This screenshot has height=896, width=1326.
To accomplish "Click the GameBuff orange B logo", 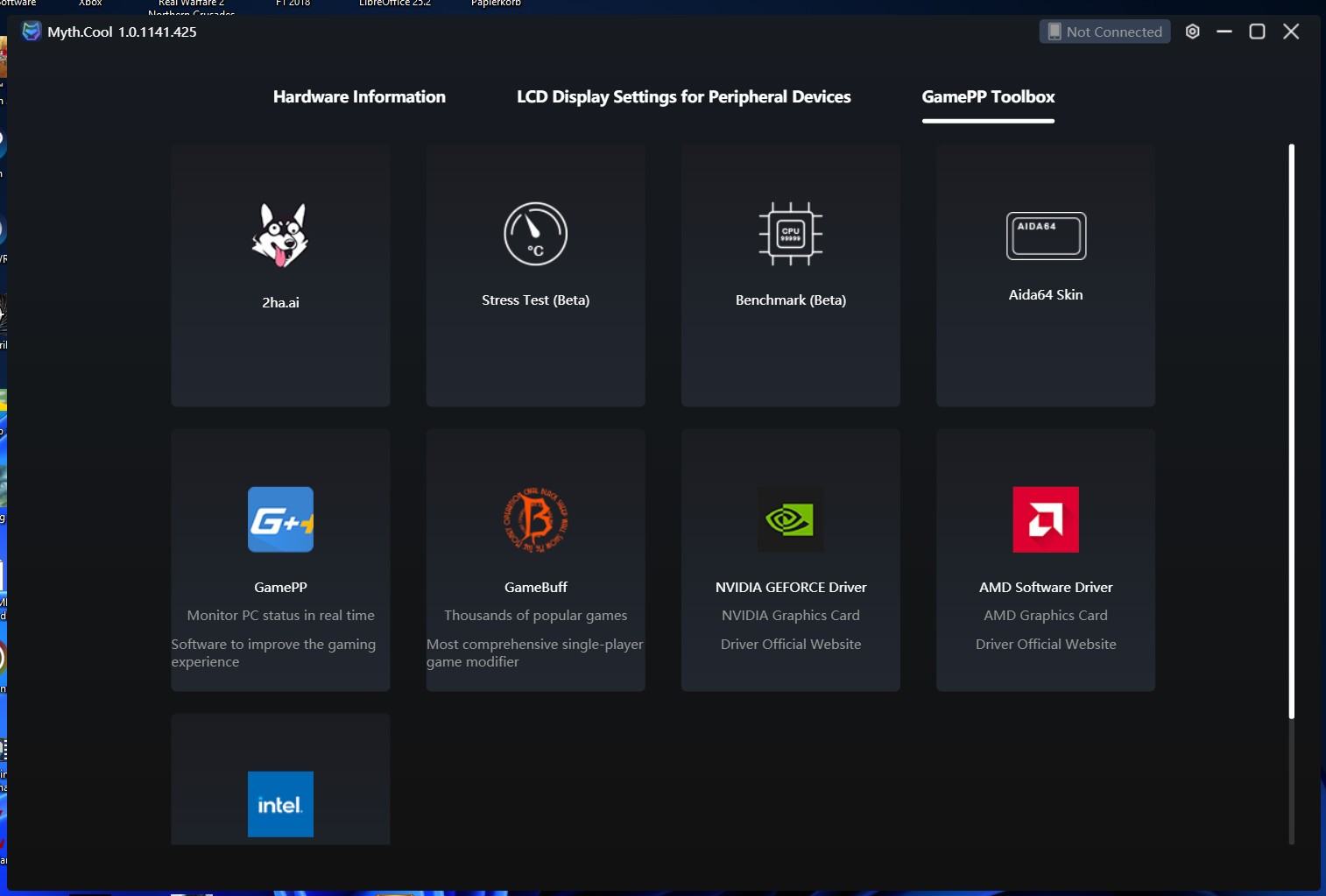I will tap(535, 519).
